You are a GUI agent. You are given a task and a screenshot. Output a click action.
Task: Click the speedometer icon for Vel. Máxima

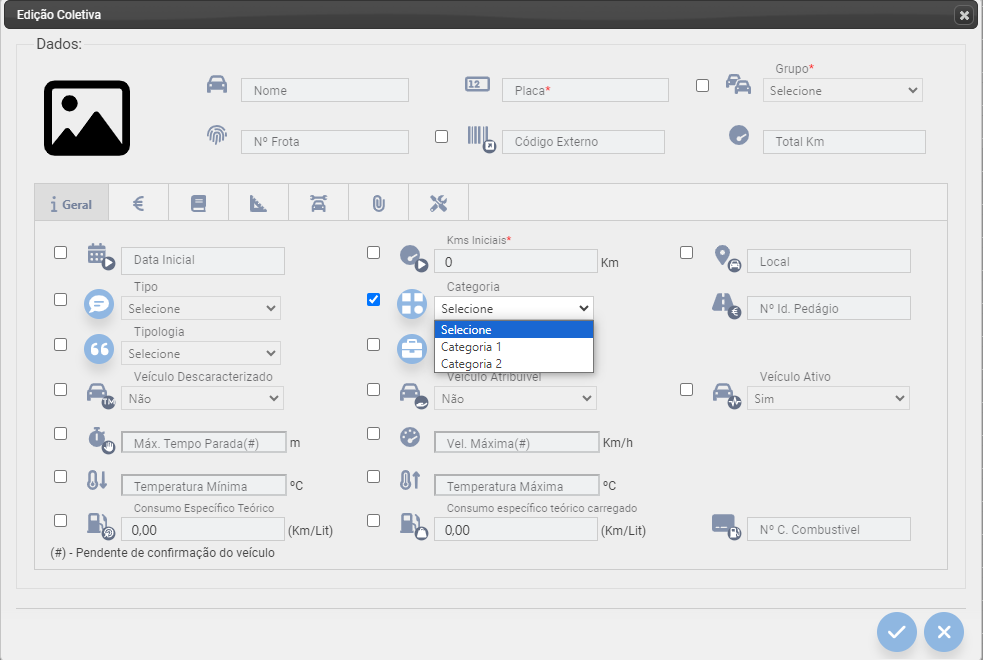410,437
